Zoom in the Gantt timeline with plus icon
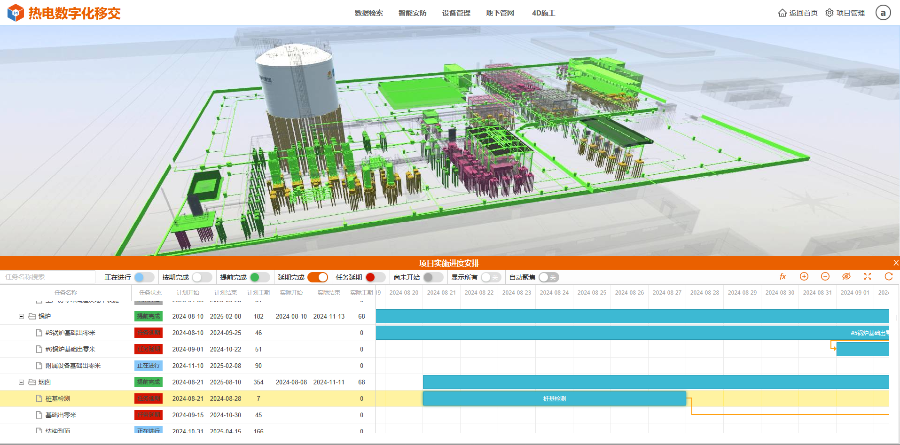Screen dimensions: 900x445 [804, 276]
